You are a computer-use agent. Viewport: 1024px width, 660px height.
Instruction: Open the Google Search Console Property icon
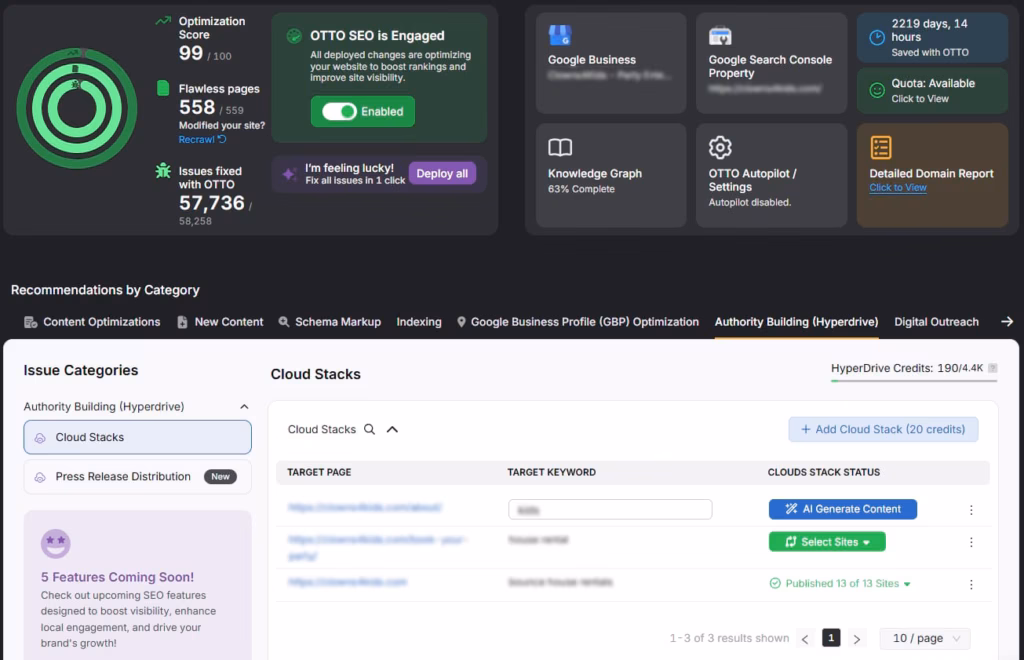(720, 36)
